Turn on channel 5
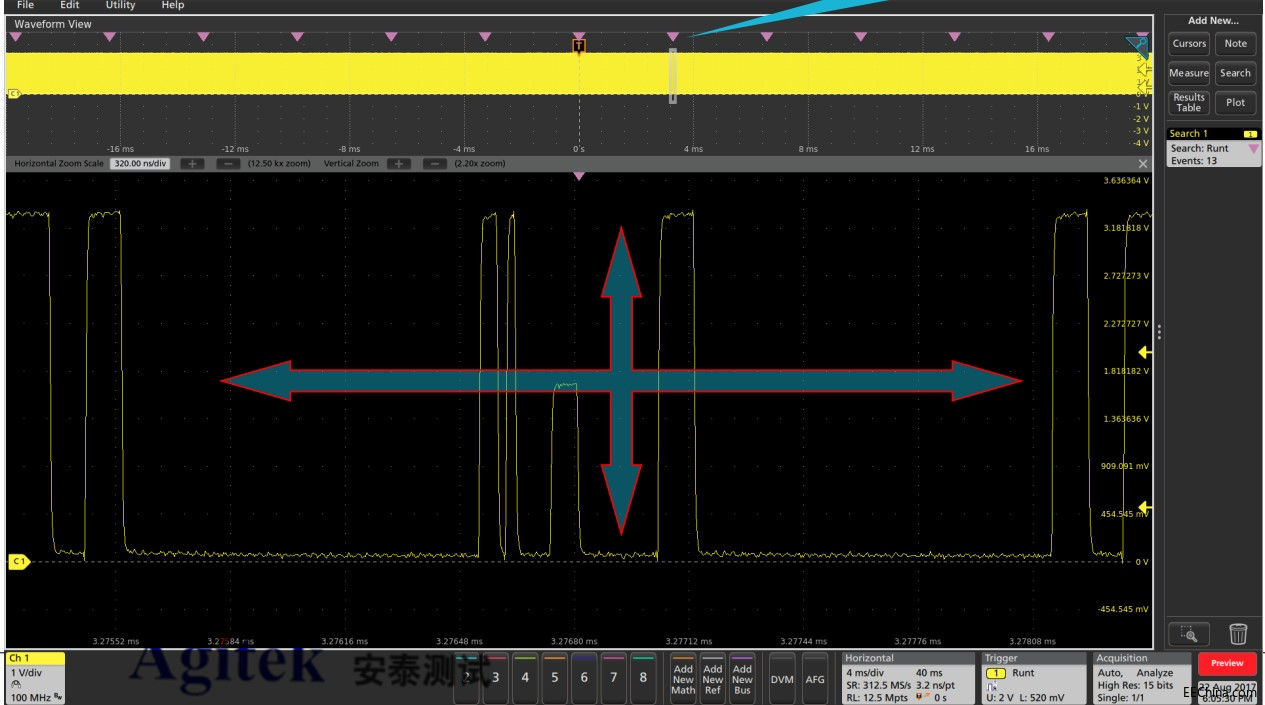The height and width of the screenshot is (705, 1265). pos(555,677)
